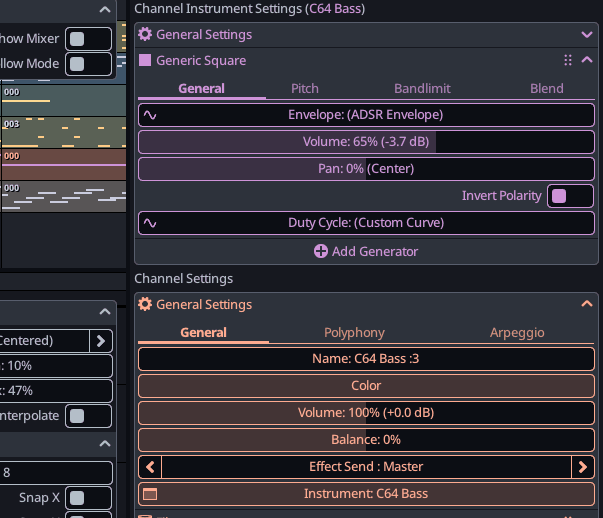The image size is (603, 518).
Task: Enable the Snap X toggle
Action: click(x=89, y=498)
